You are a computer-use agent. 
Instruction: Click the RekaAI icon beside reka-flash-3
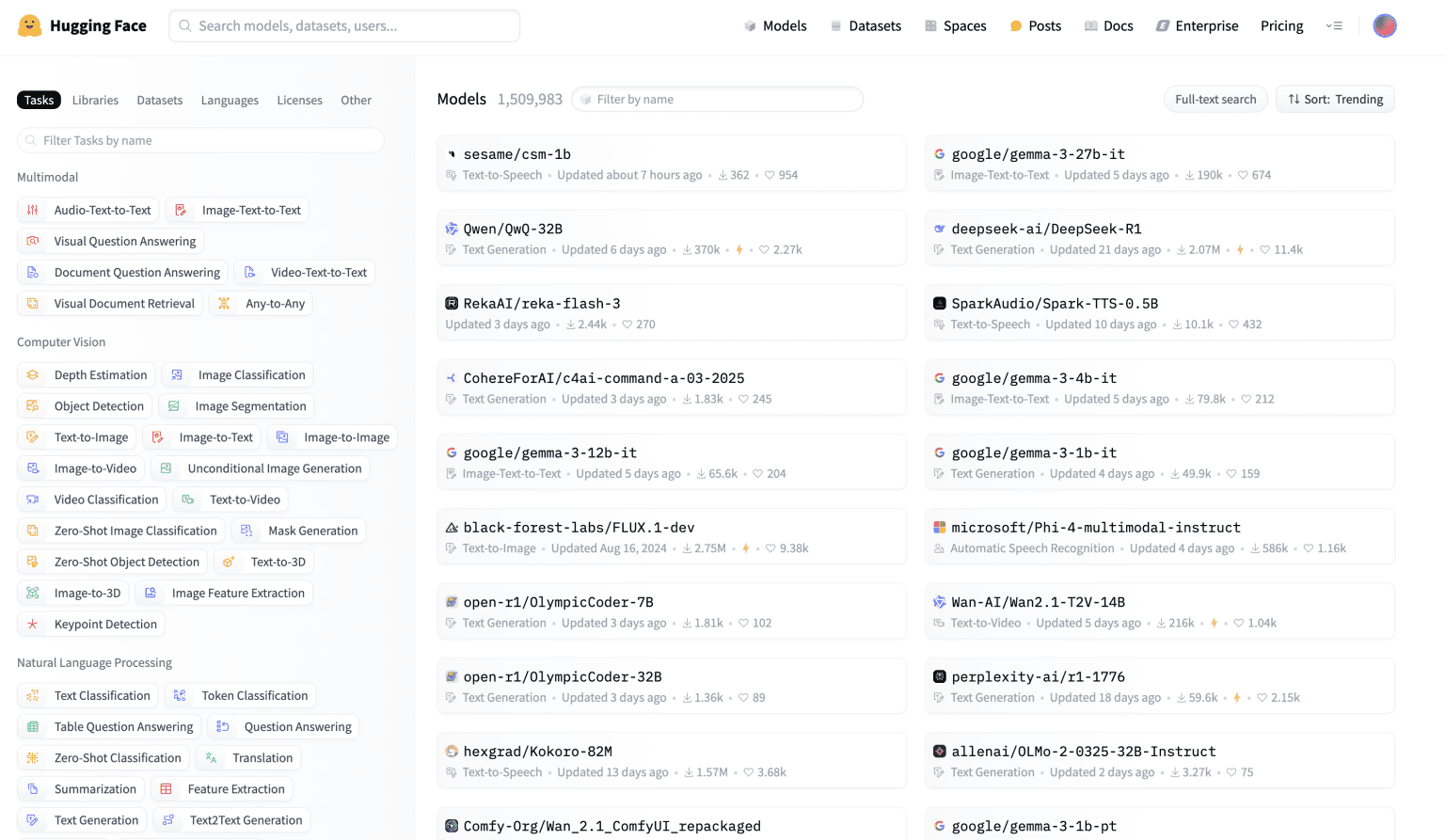coord(452,304)
